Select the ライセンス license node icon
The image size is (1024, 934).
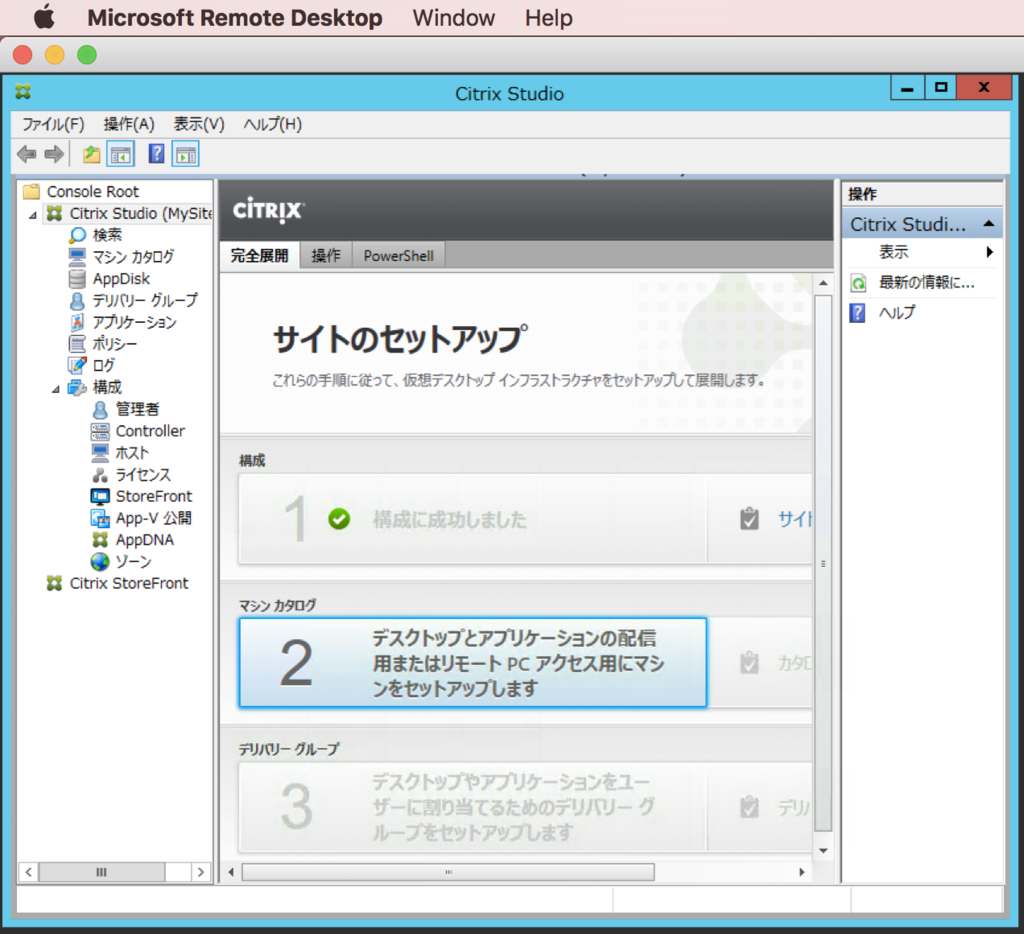point(100,475)
